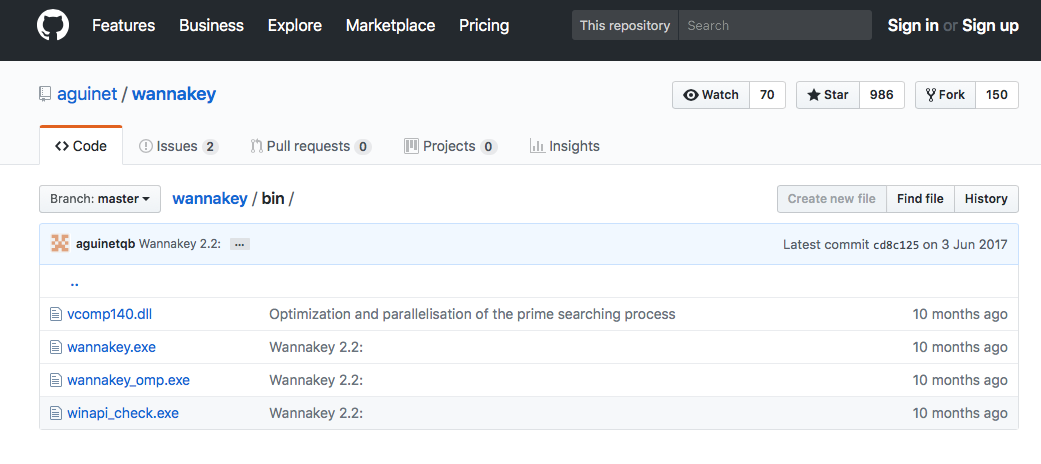Open the wannakey.exe file
1041x464 pixels.
tap(112, 347)
